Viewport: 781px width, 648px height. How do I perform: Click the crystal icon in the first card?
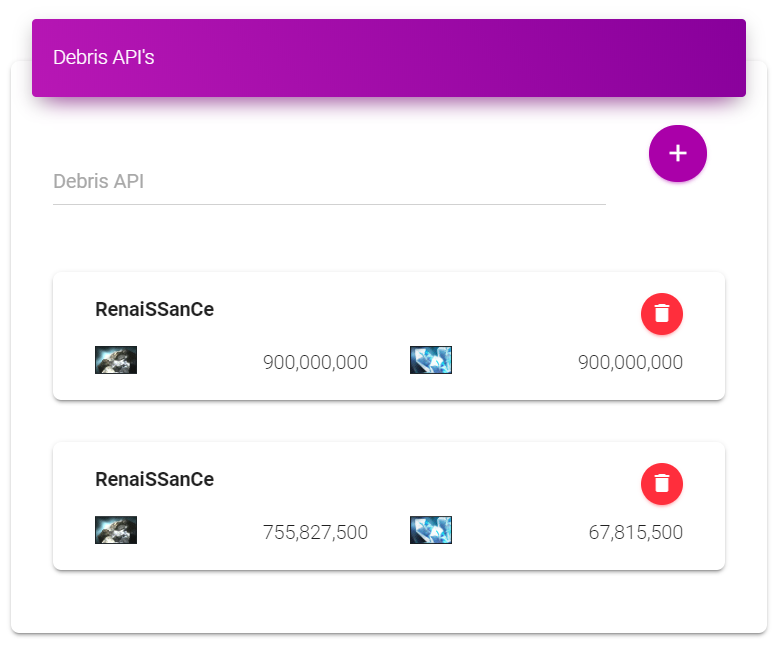(x=431, y=360)
